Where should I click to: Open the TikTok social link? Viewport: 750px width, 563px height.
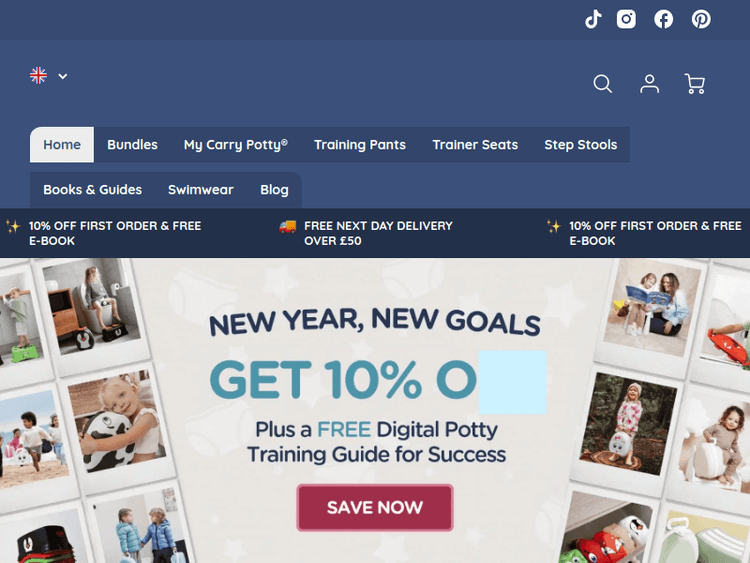593,20
